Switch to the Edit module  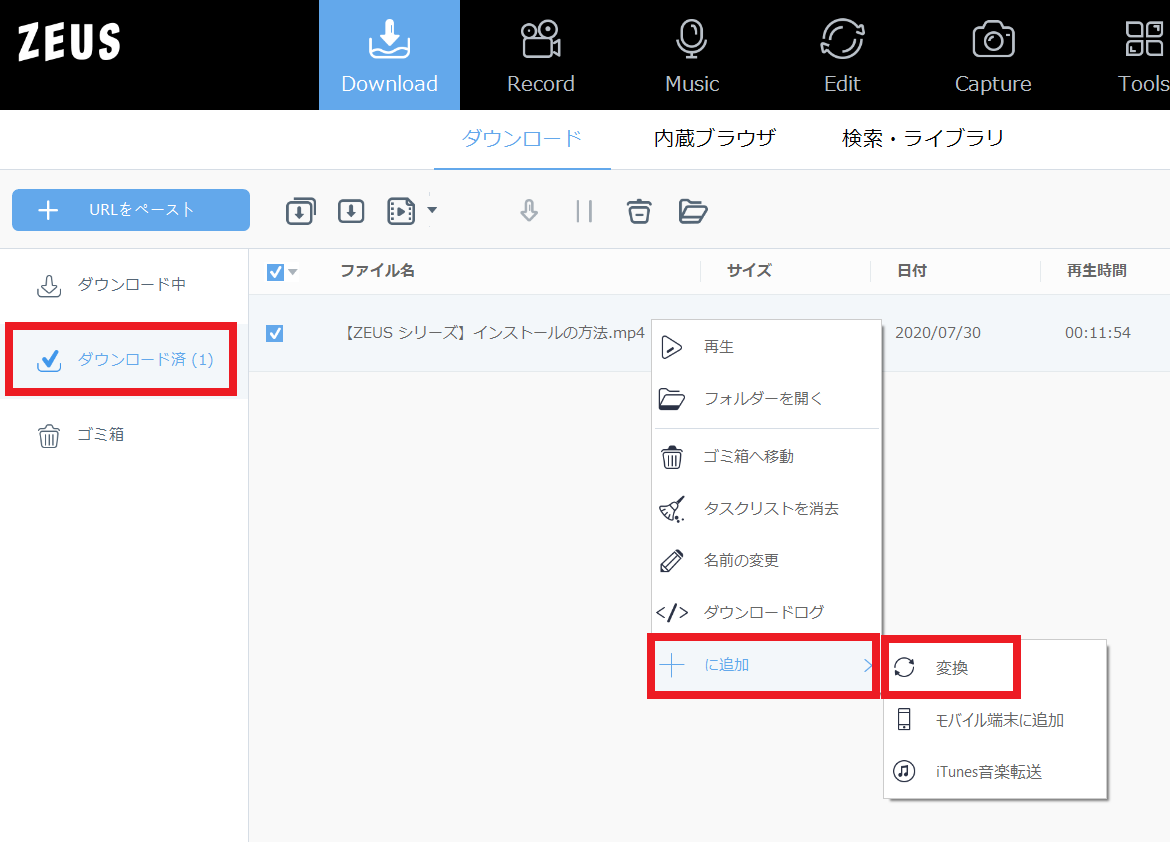842,56
